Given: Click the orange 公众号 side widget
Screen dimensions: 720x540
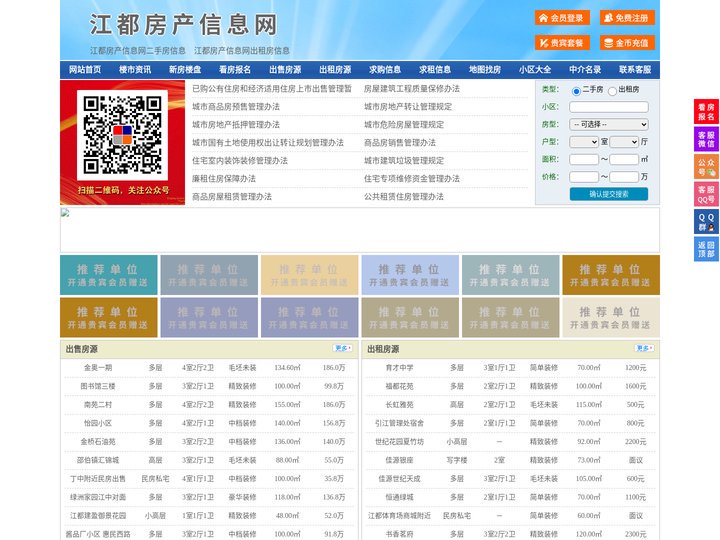Looking at the screenshot, I should click(x=706, y=167).
